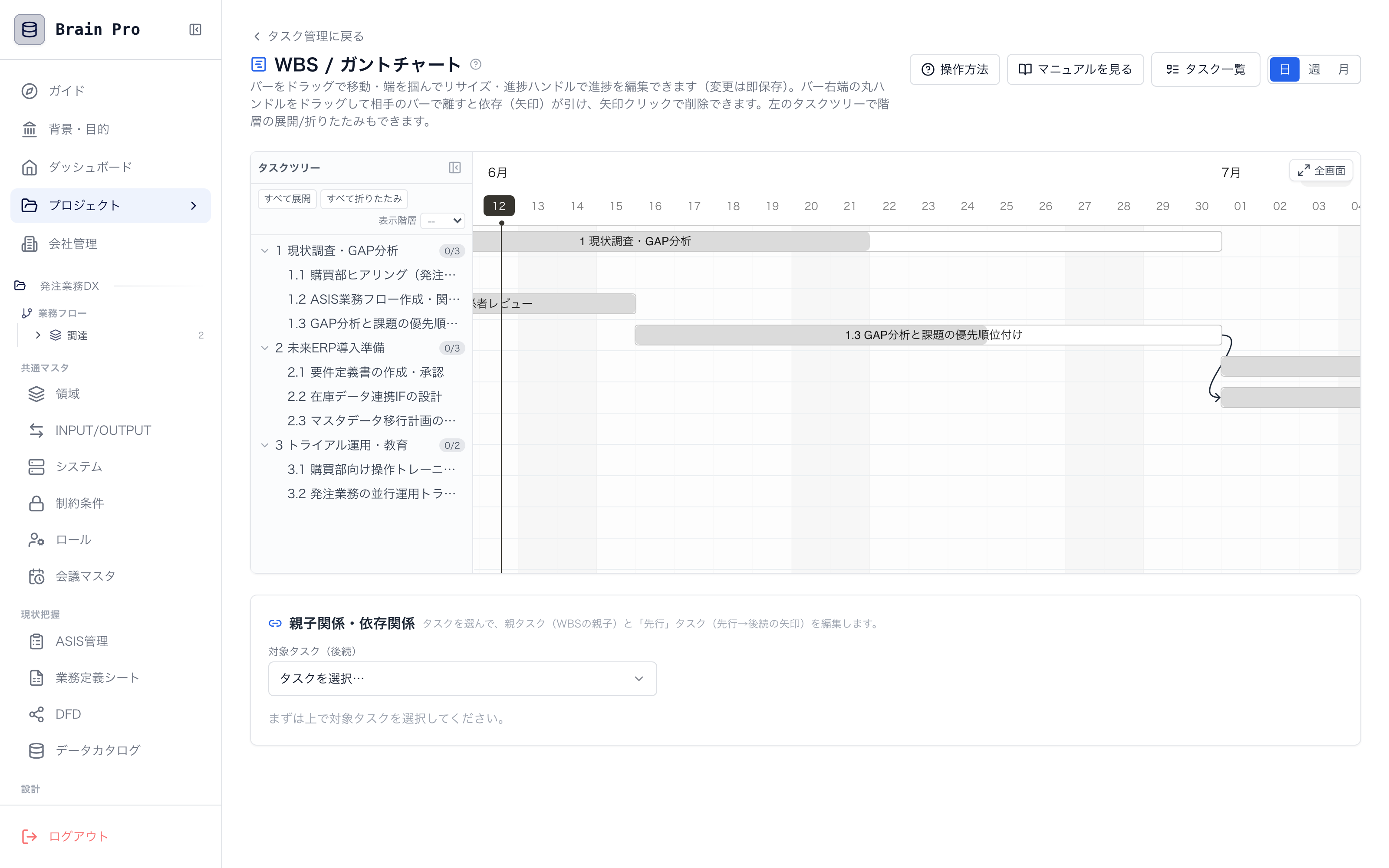Select tree item 3.1 購買部向け操作トレーニ…
Screen dimensions: 1389x868
(372, 470)
